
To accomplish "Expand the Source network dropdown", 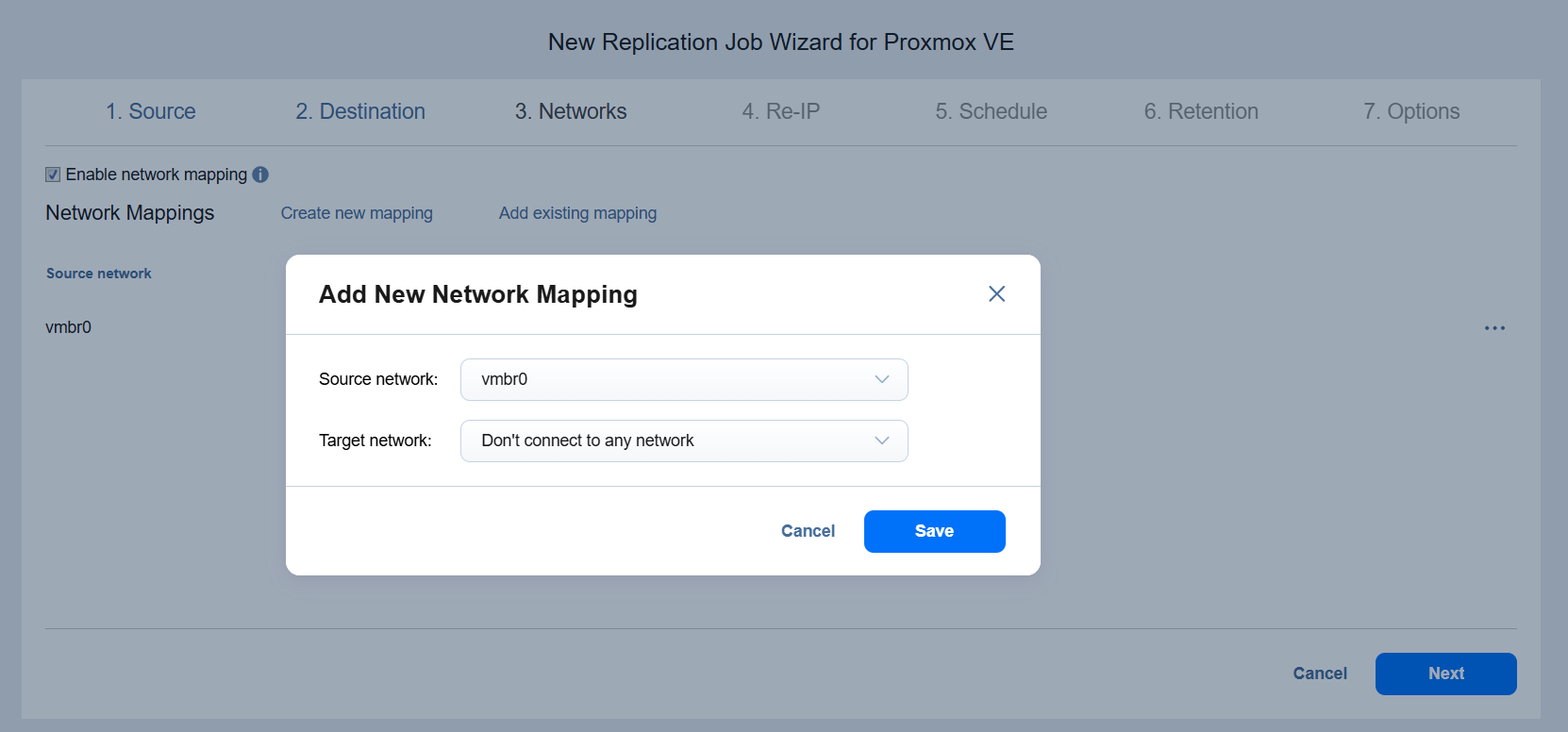I will tap(683, 379).
